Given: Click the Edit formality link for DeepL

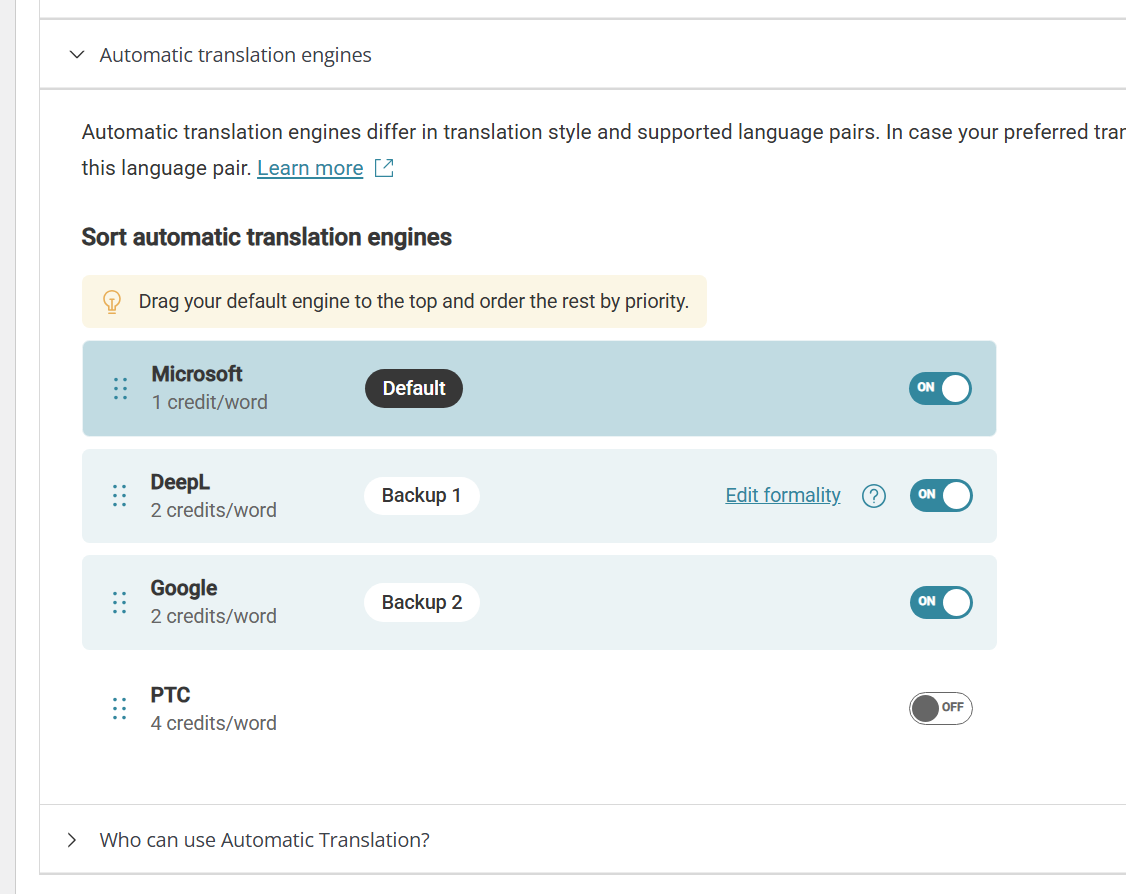Looking at the screenshot, I should click(783, 495).
